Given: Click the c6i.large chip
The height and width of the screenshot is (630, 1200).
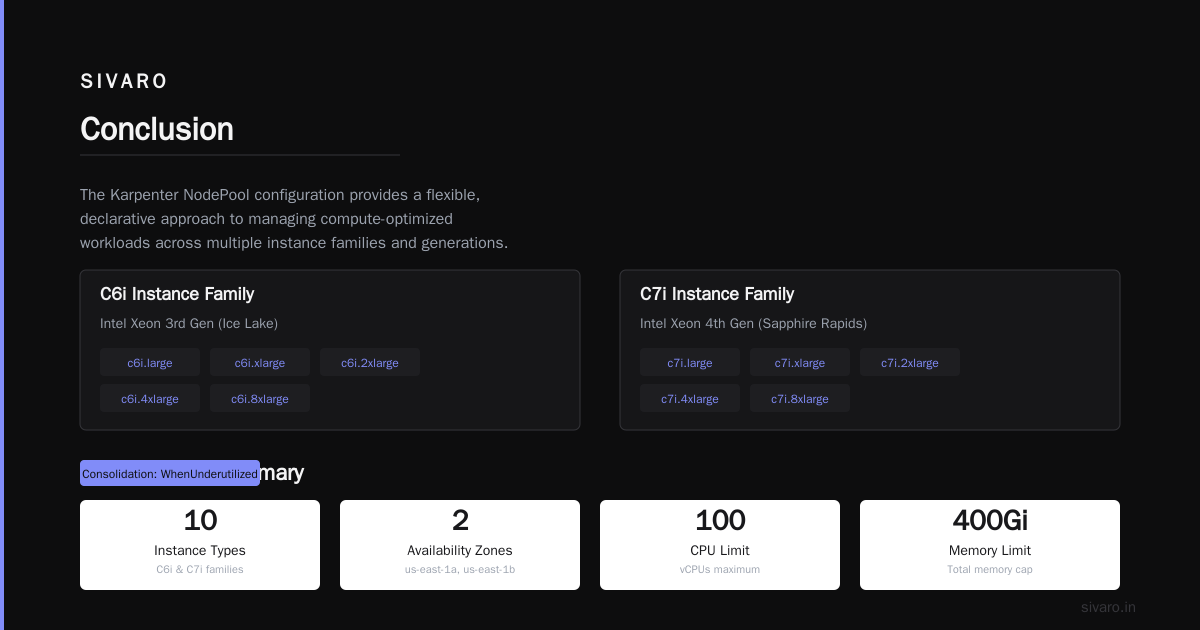Looking at the screenshot, I should (x=150, y=363).
